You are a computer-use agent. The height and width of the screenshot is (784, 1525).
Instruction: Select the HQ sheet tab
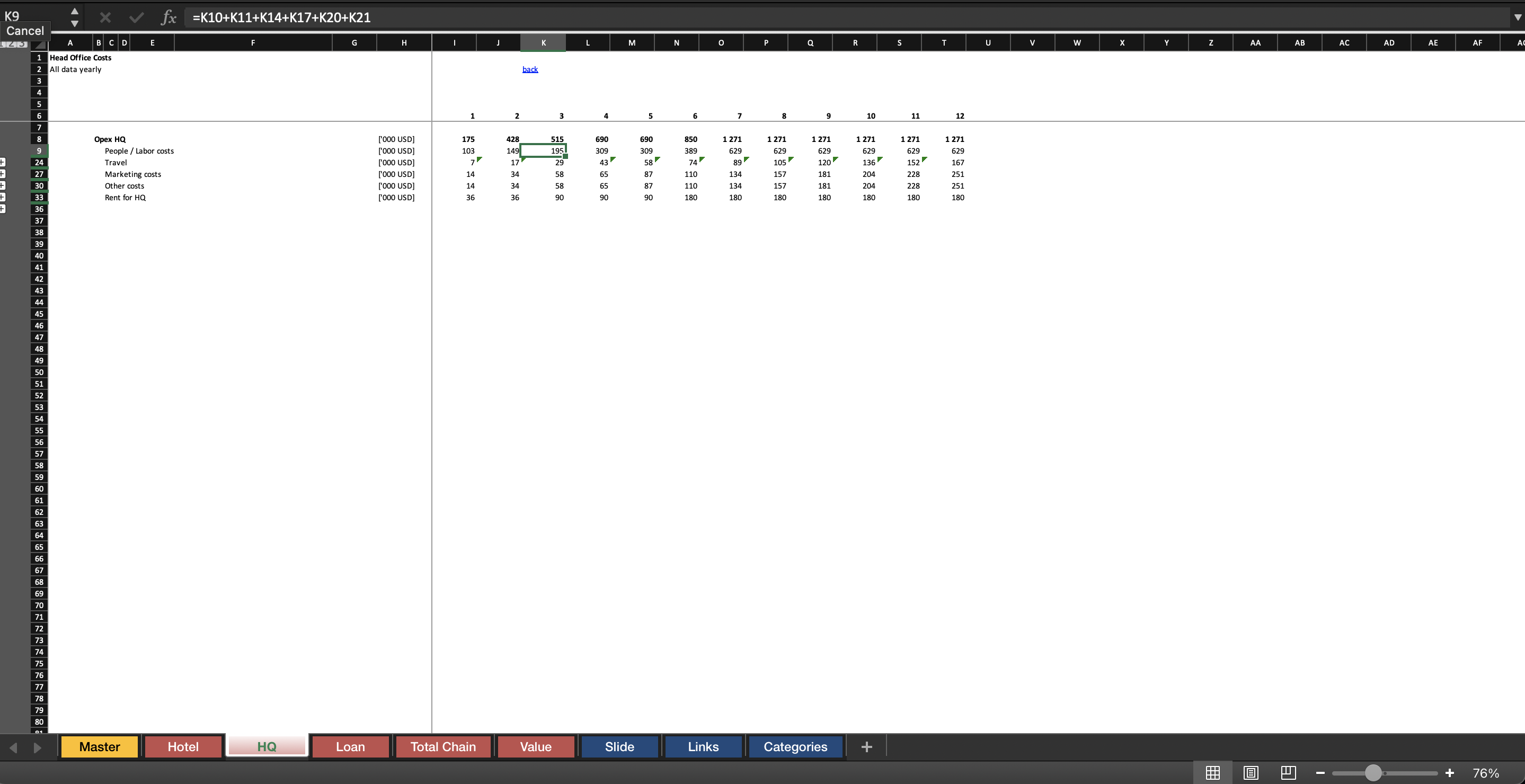[267, 747]
